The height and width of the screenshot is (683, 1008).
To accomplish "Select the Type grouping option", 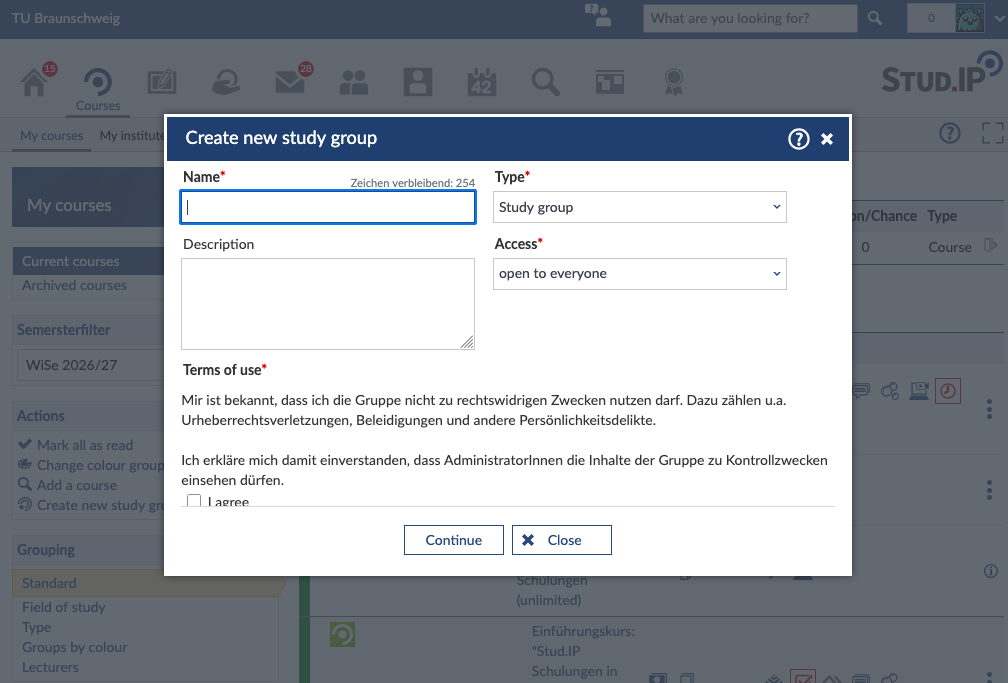I will 37,627.
